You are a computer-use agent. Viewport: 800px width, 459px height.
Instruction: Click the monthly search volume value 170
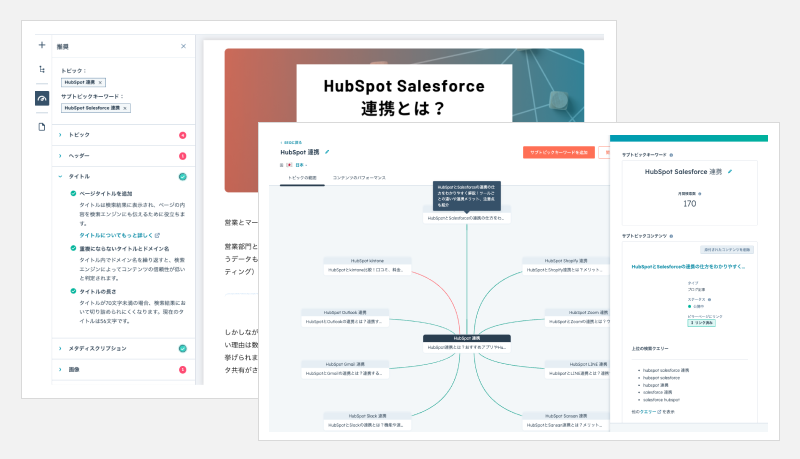[x=689, y=203]
